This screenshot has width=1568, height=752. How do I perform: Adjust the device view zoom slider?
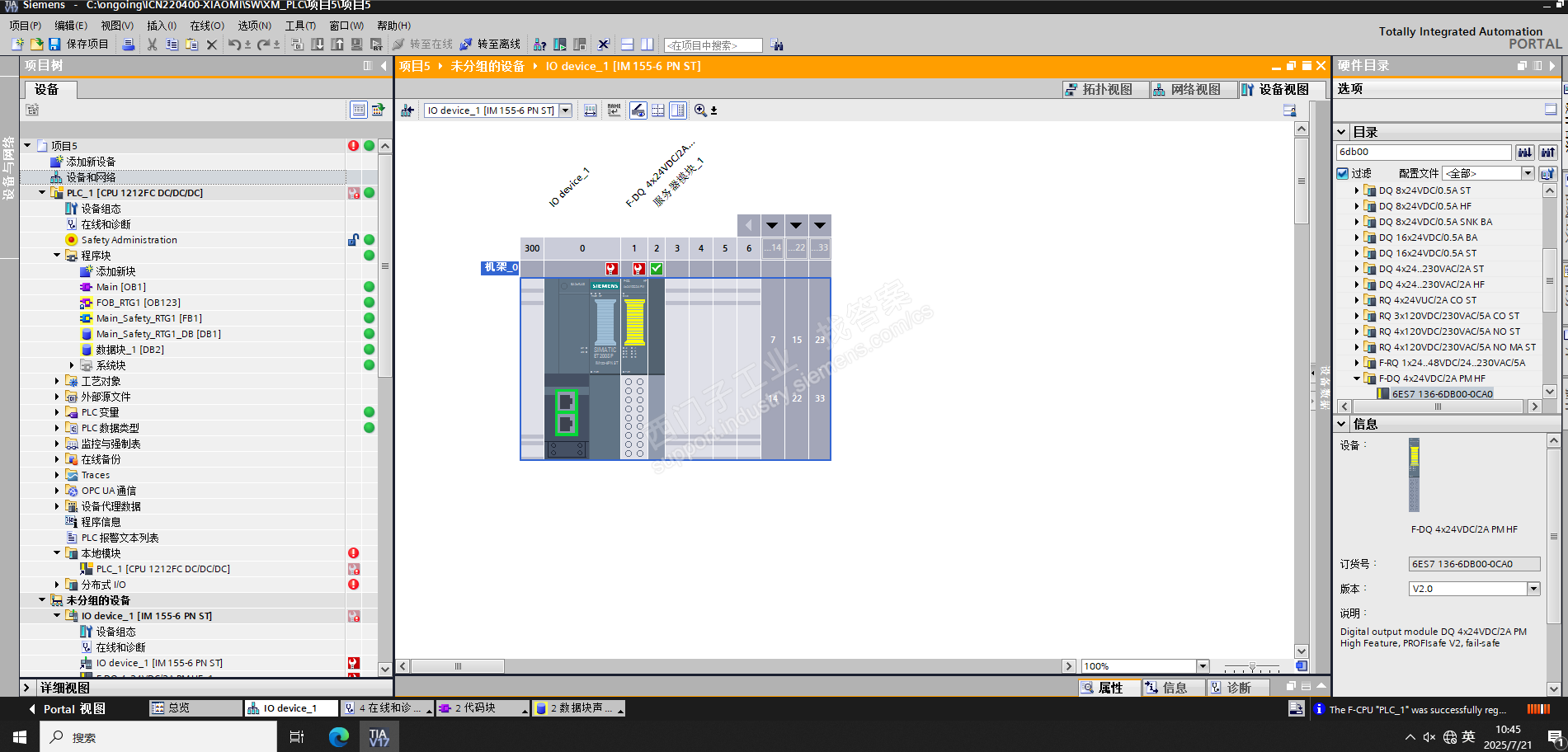pos(1252,666)
